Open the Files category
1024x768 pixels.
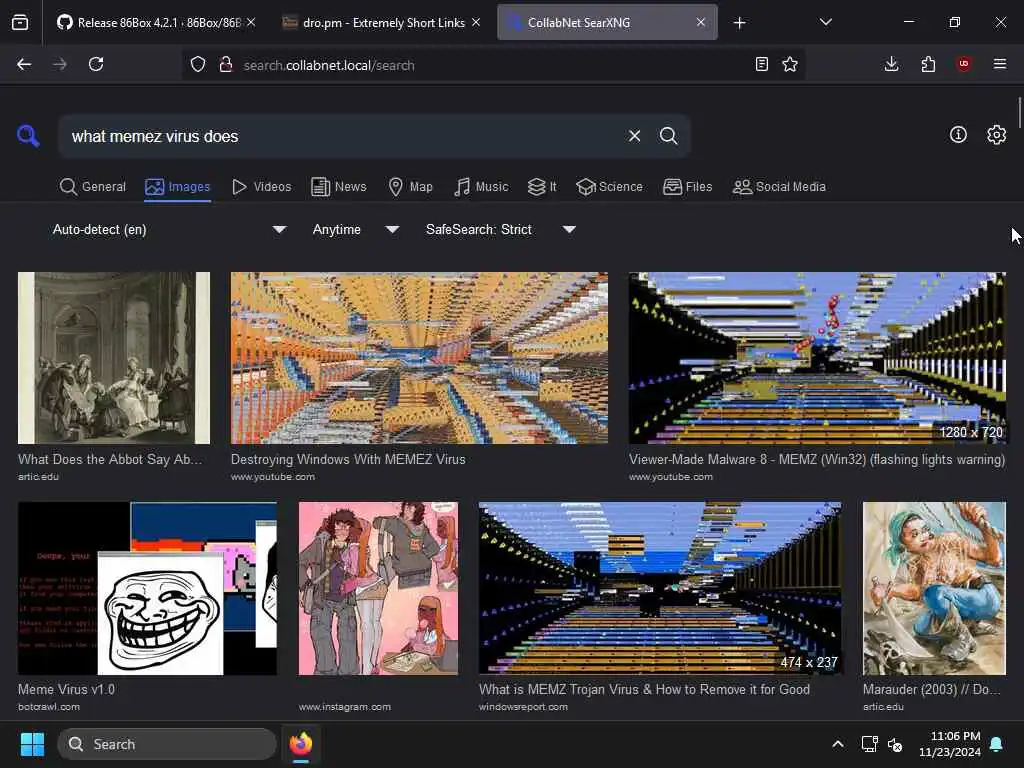pyautogui.click(x=687, y=187)
